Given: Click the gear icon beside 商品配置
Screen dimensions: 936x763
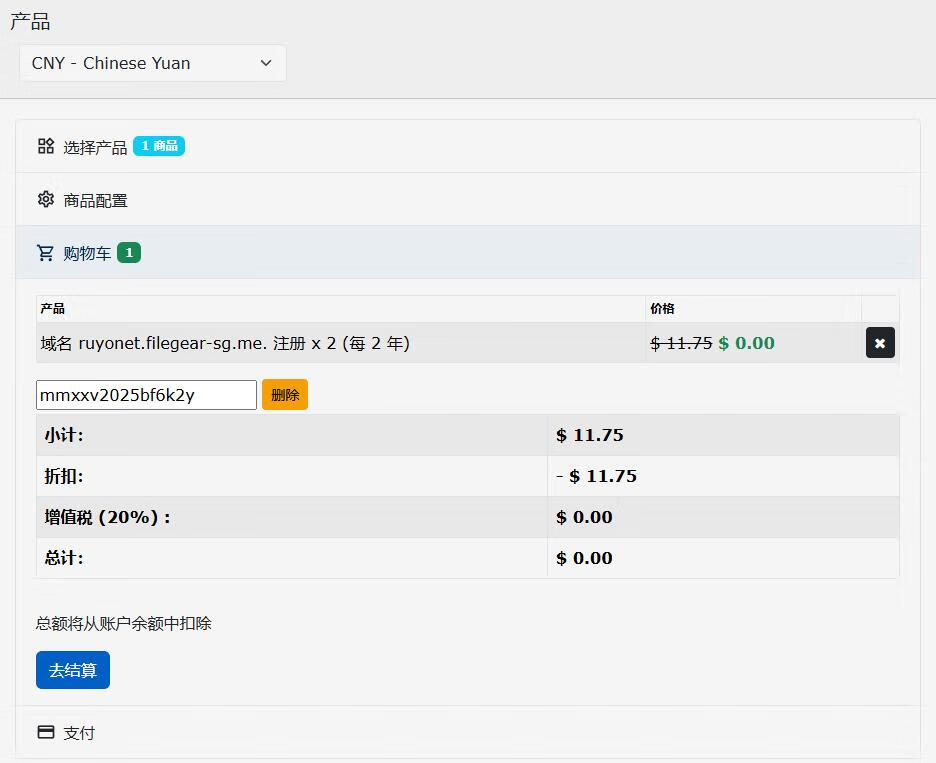Looking at the screenshot, I should point(46,199).
